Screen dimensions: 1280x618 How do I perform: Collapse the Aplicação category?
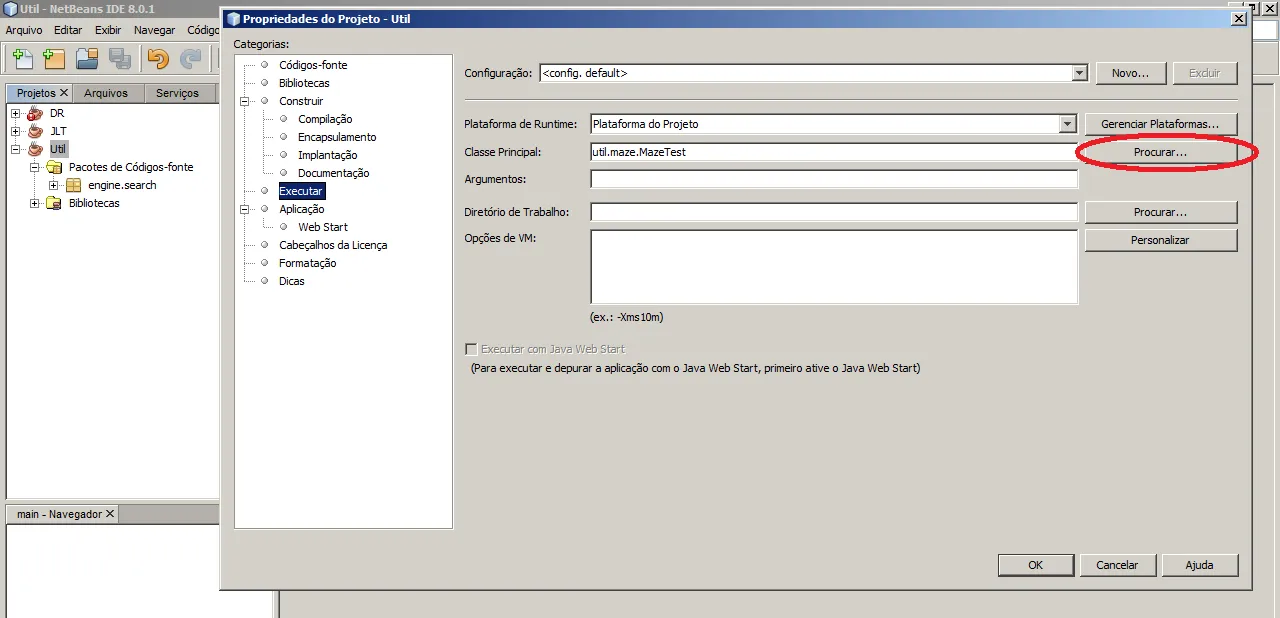pos(245,209)
